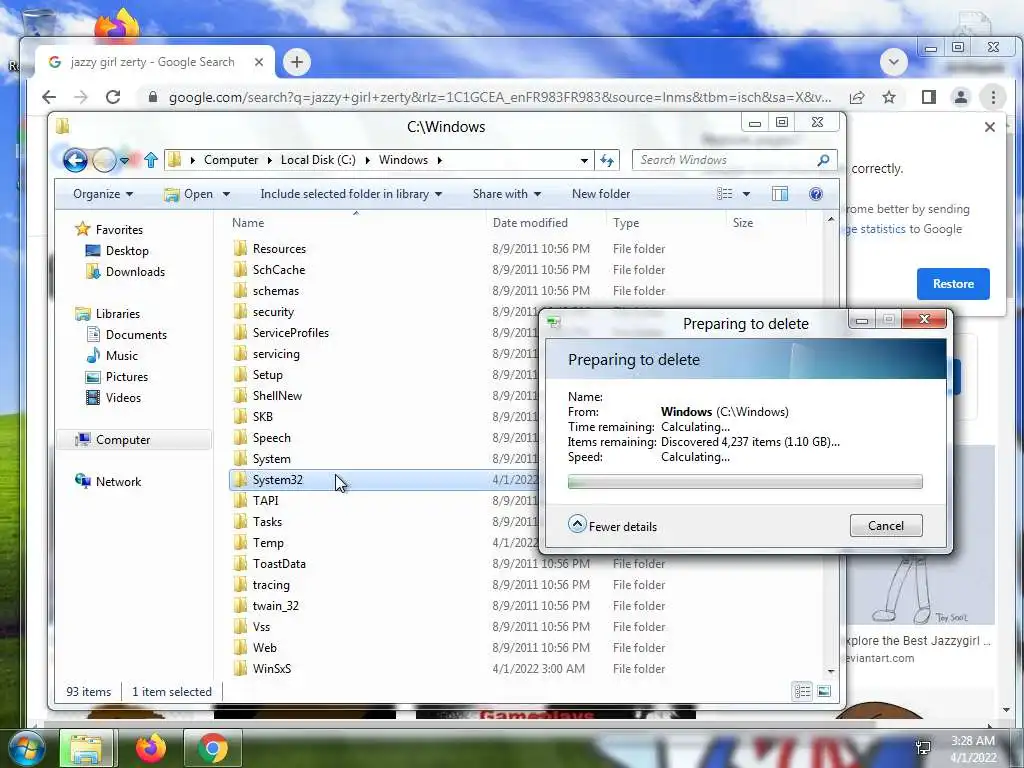Toggle Chrome's side panel icon
This screenshot has height=768, width=1024.
929,97
